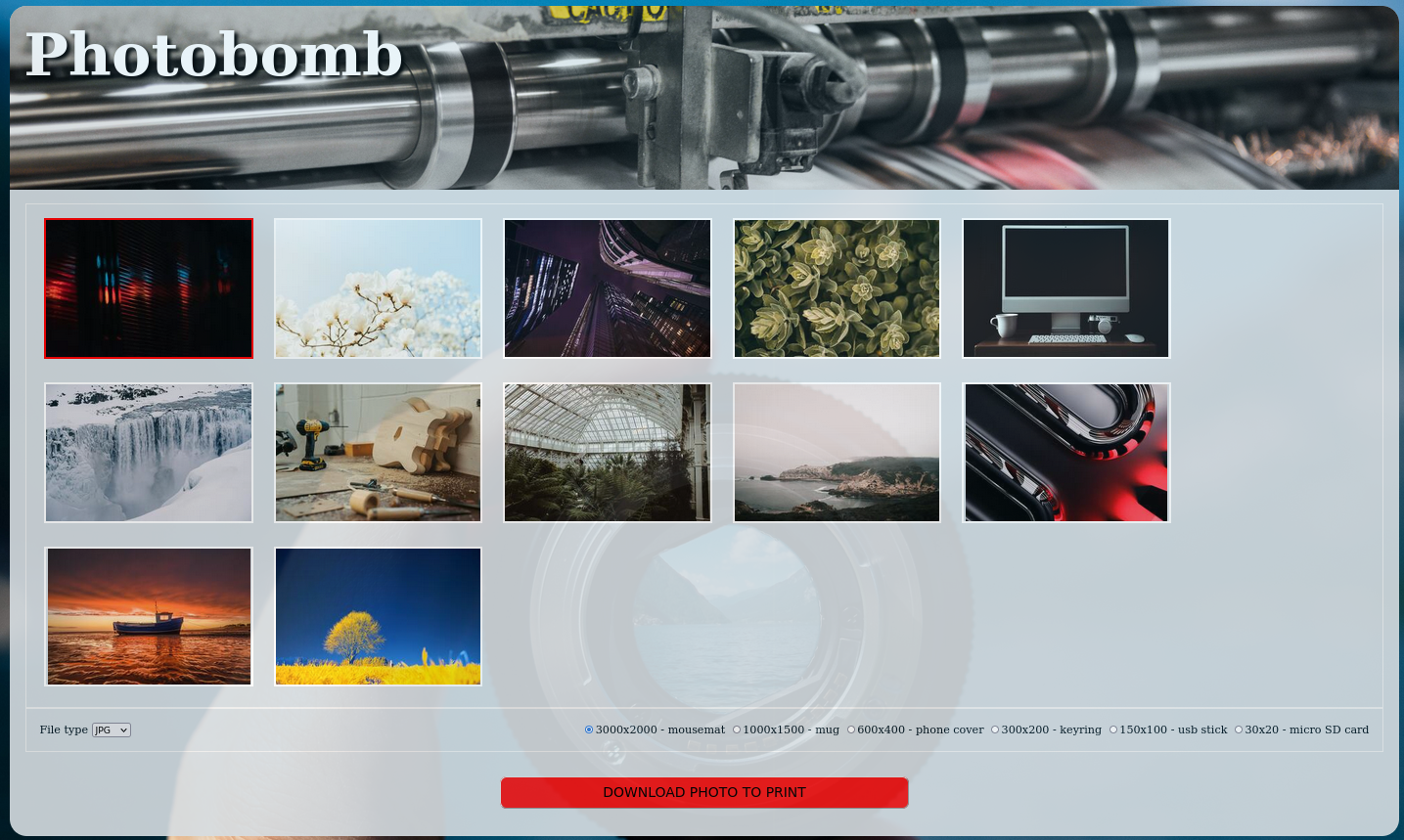Screen dimensions: 1404x840
Task: Select the boat at sunset photo
Action: [149, 617]
